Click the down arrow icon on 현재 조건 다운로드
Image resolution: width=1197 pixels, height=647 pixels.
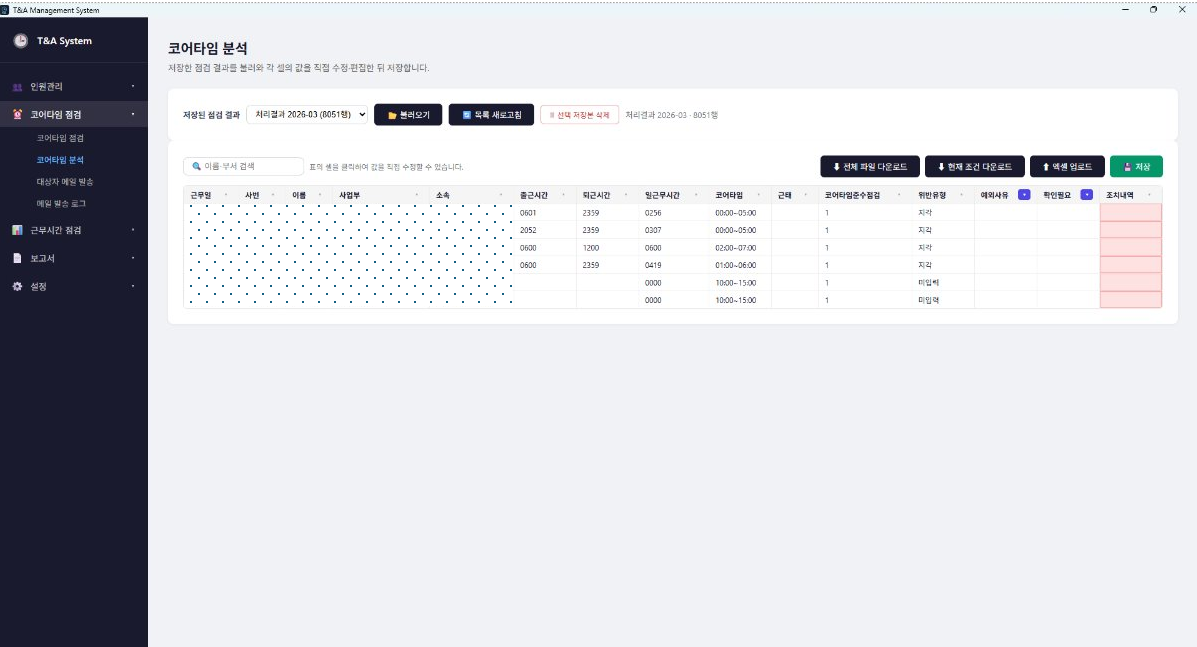pyautogui.click(x=941, y=166)
